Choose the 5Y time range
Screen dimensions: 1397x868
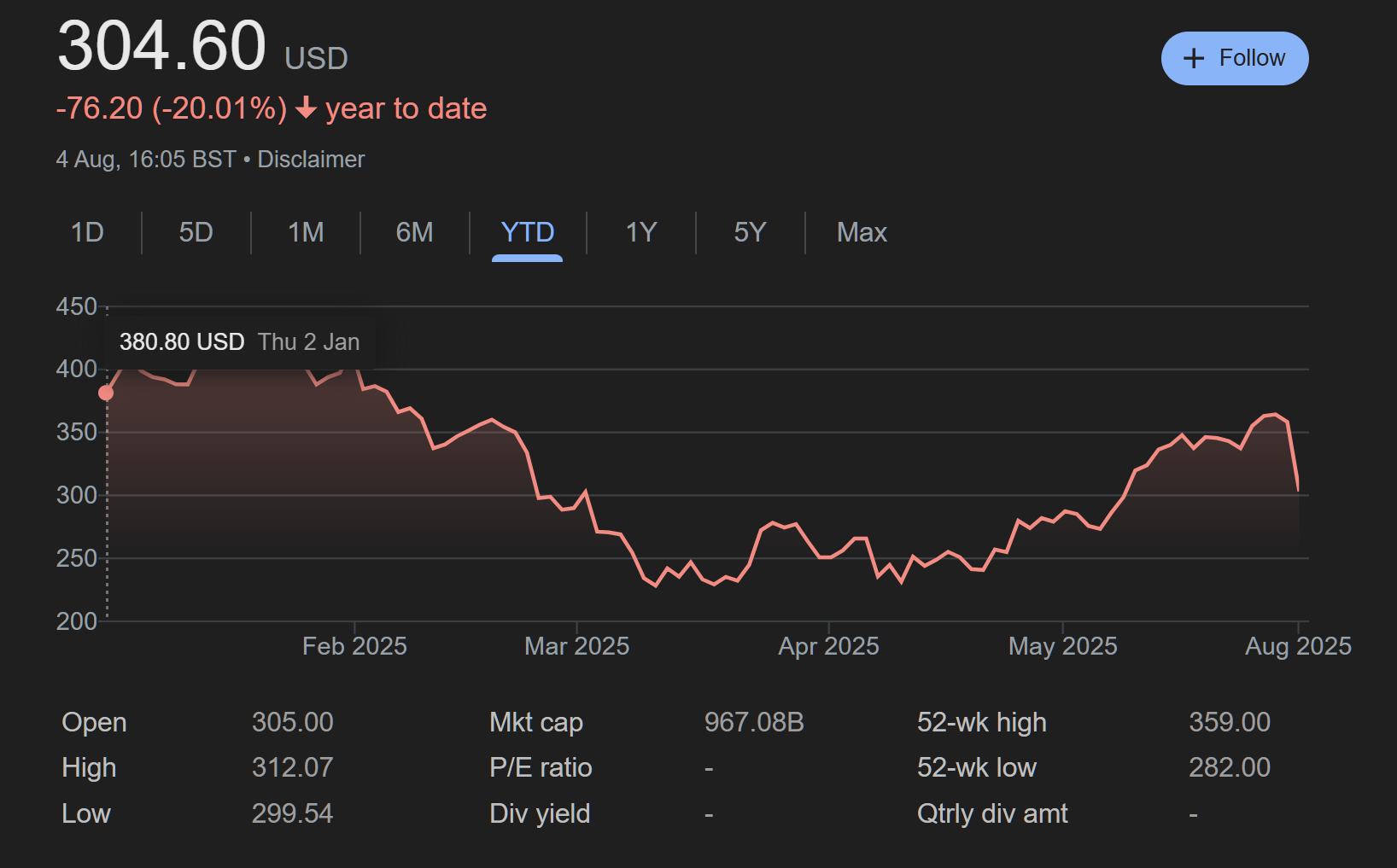tap(750, 232)
